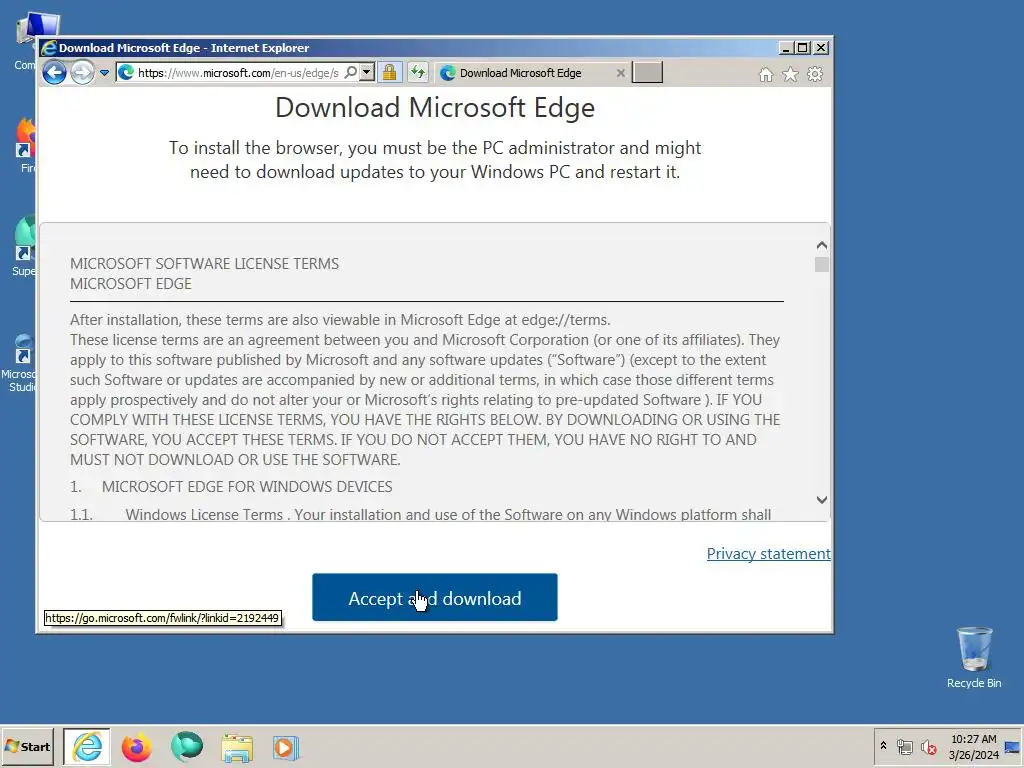The image size is (1024, 768).
Task: Open the Tools gear menu
Action: point(815,74)
